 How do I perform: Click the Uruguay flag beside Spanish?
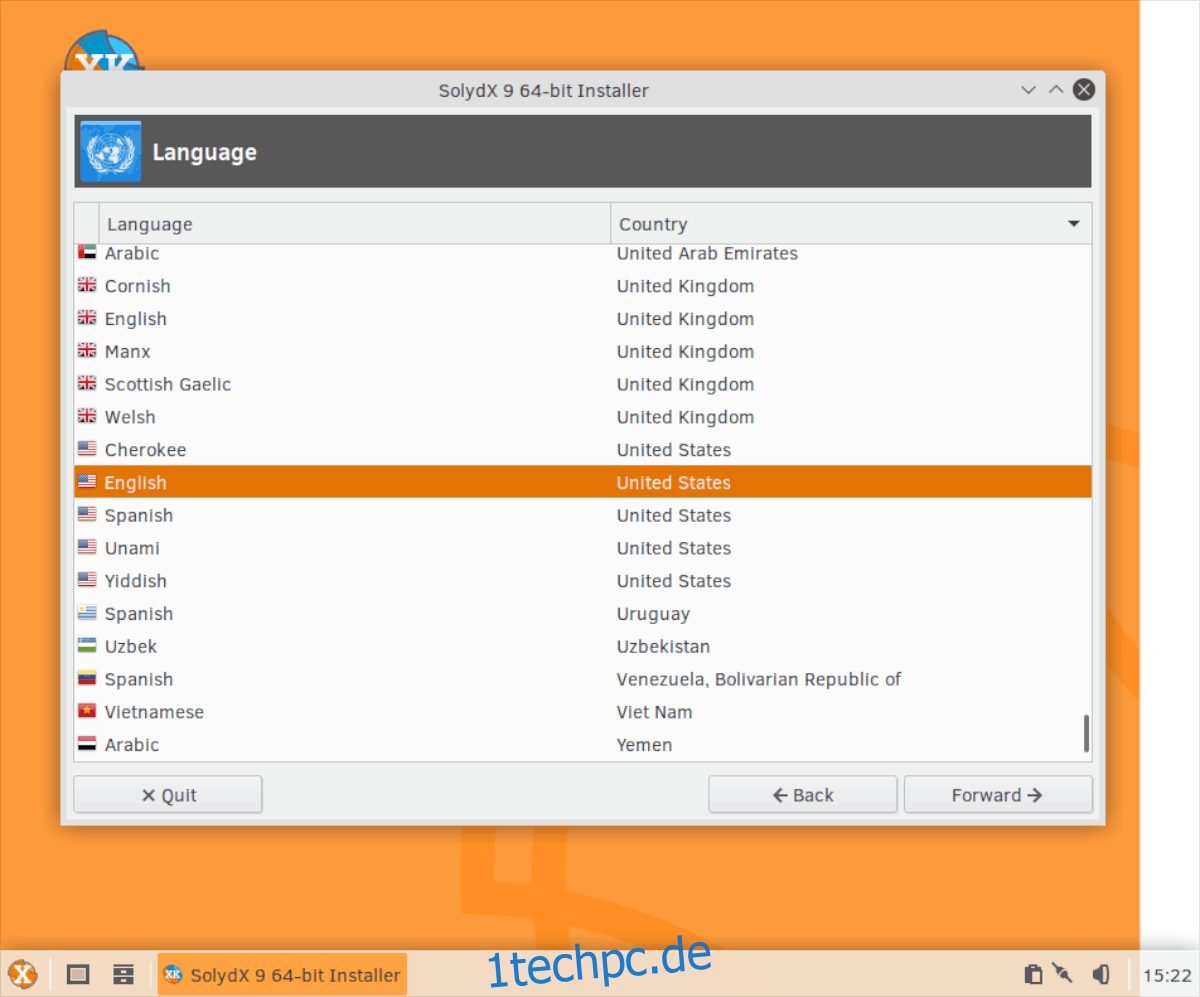(x=87, y=614)
